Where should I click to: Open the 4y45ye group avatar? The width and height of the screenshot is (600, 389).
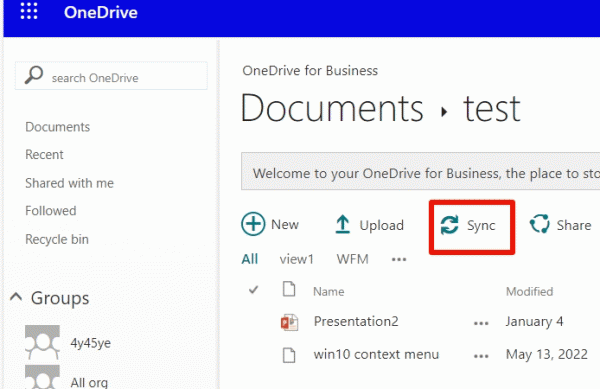click(x=42, y=342)
